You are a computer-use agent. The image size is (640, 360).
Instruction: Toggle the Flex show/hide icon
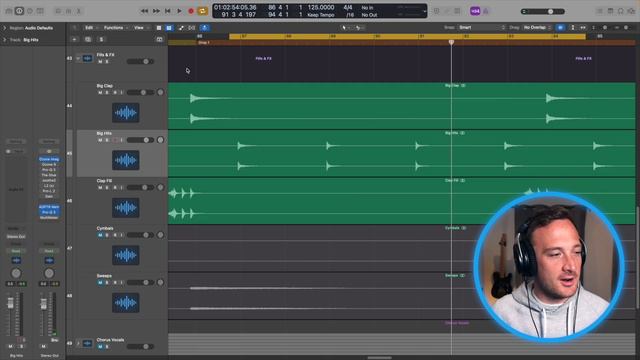(x=191, y=28)
